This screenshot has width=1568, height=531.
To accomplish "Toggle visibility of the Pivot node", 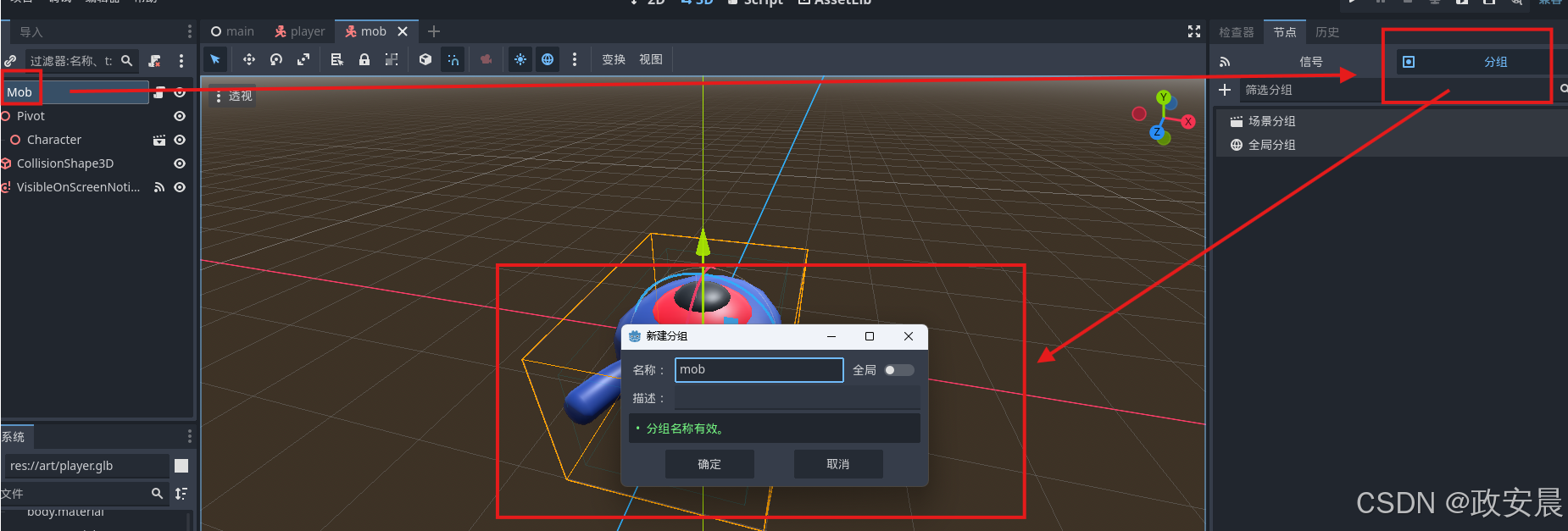I will pyautogui.click(x=180, y=116).
